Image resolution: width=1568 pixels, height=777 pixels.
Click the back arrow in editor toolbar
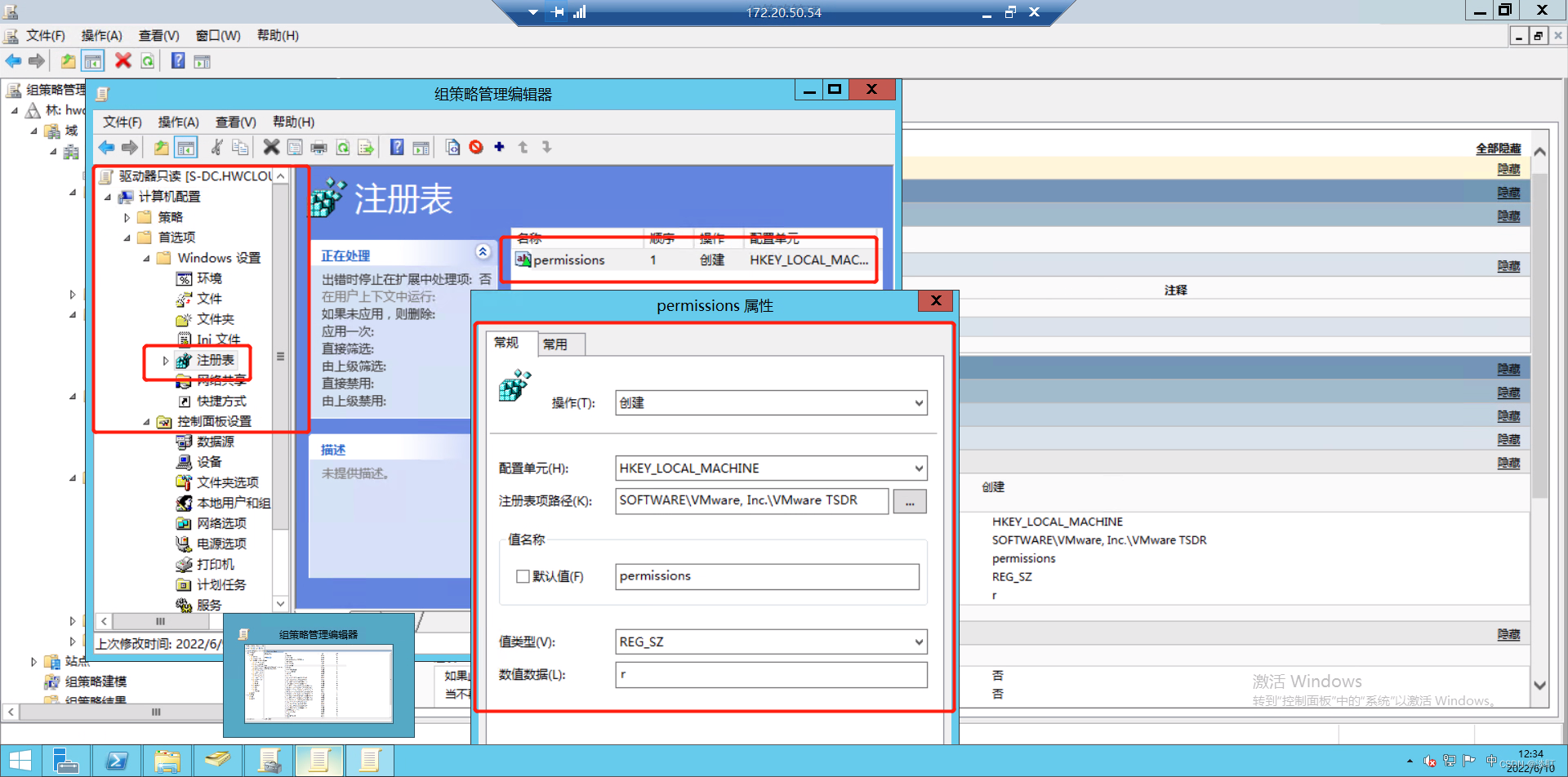tap(106, 147)
